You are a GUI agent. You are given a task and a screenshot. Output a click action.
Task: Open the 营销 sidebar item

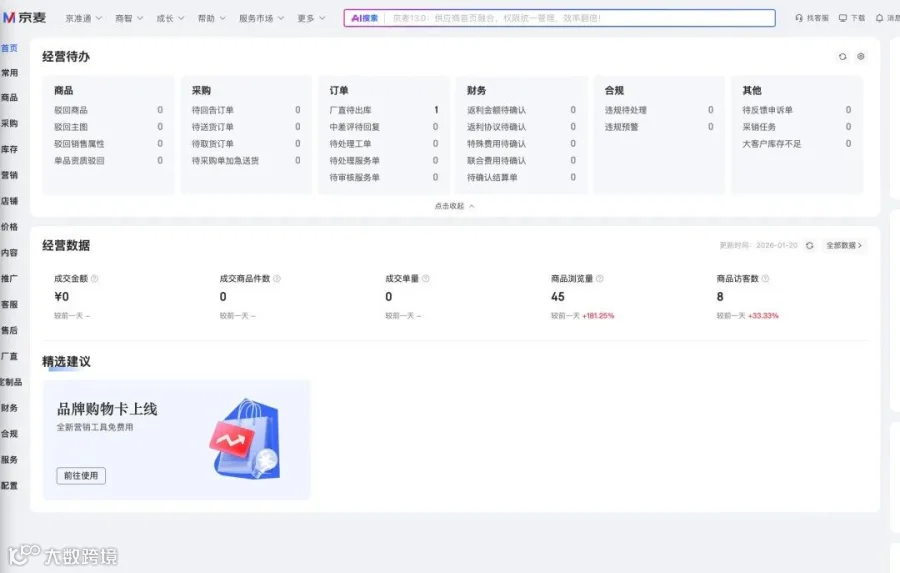click(x=9, y=175)
